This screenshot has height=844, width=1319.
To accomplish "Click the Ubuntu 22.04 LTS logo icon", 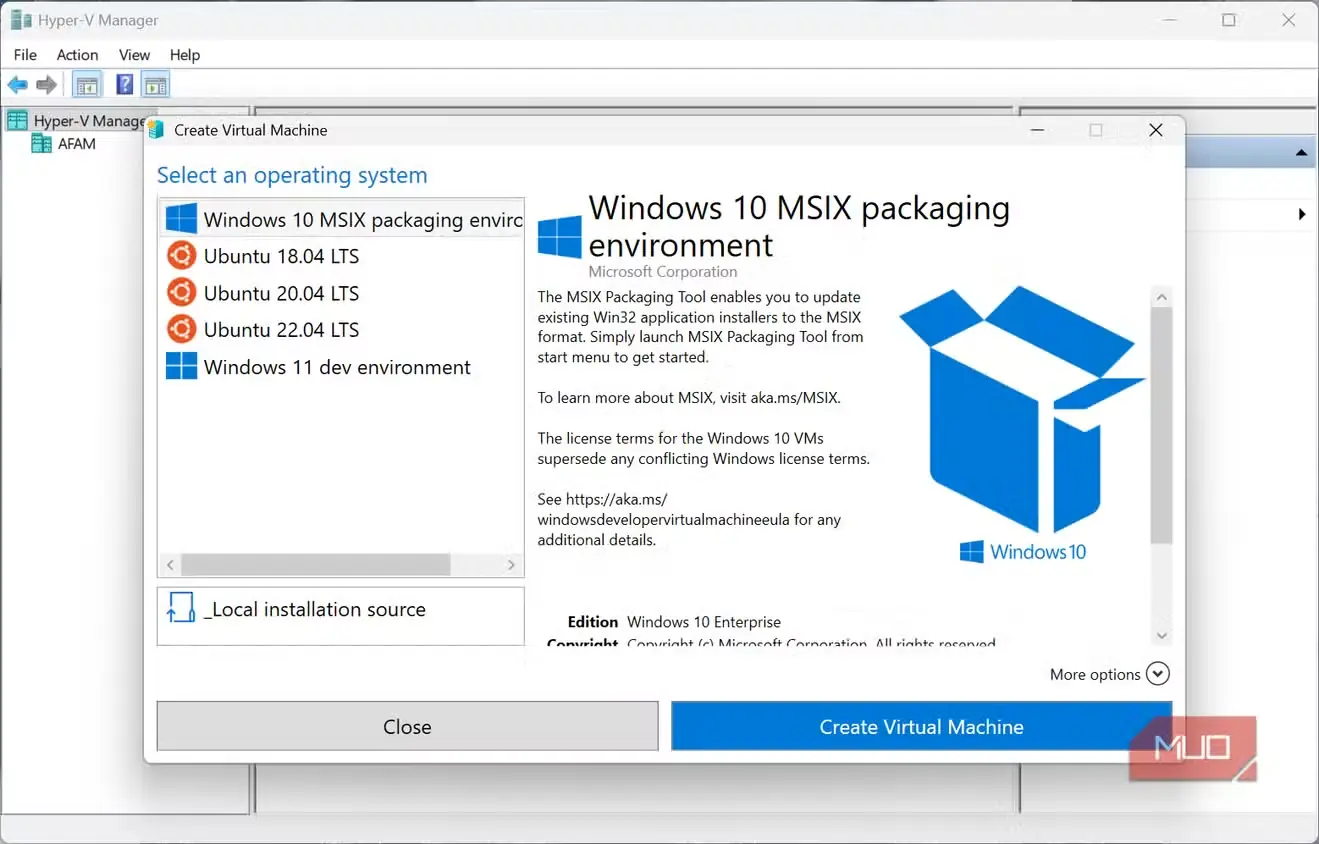I will pyautogui.click(x=181, y=329).
